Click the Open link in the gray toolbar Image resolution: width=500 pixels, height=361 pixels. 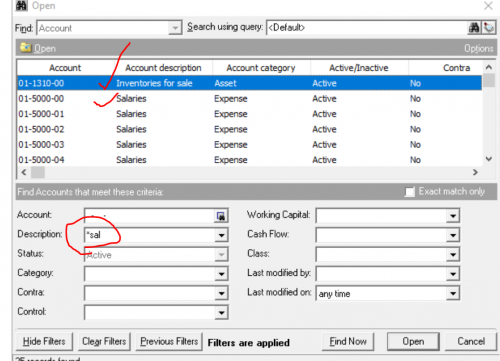pyautogui.click(x=45, y=49)
